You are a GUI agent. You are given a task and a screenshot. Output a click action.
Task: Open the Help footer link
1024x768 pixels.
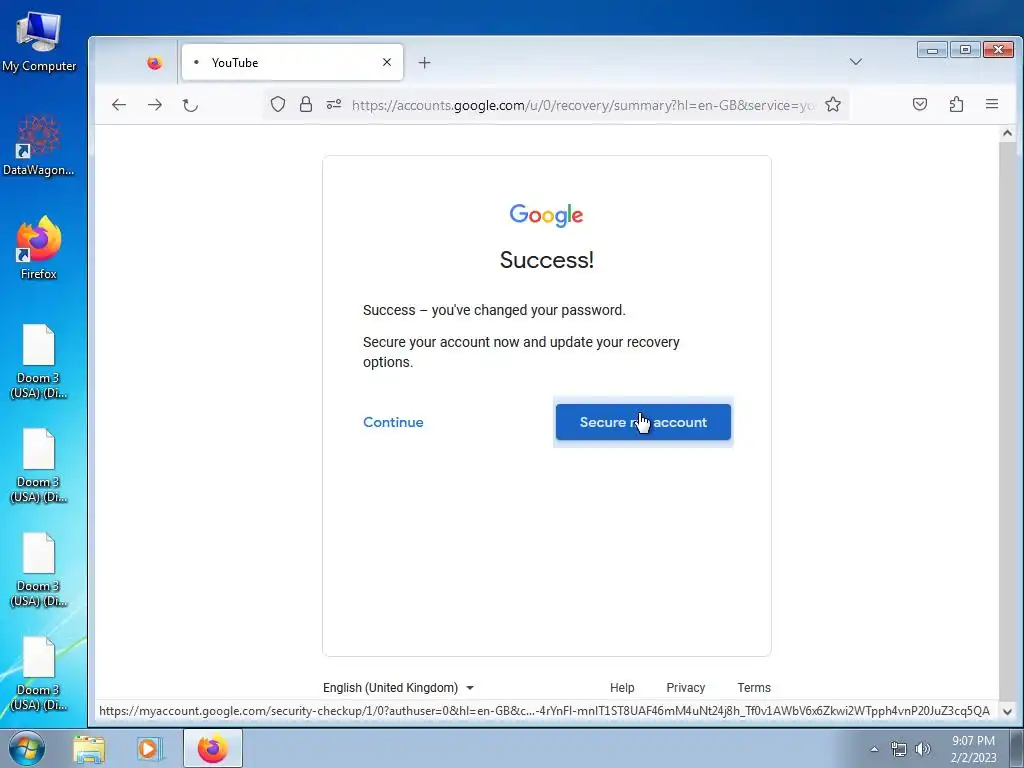coord(622,688)
